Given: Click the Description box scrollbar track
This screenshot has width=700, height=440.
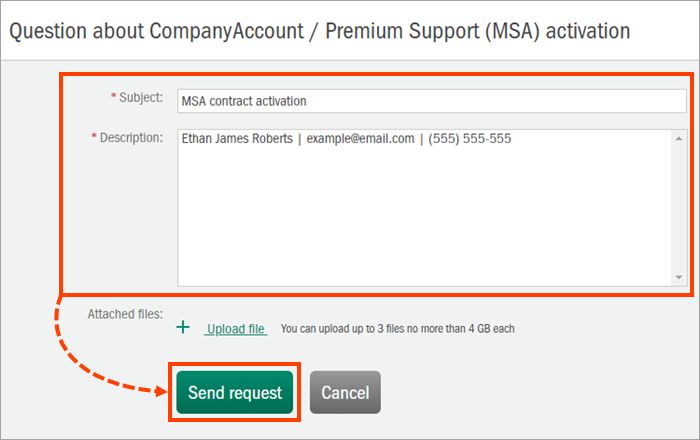Looking at the screenshot, I should [x=678, y=207].
